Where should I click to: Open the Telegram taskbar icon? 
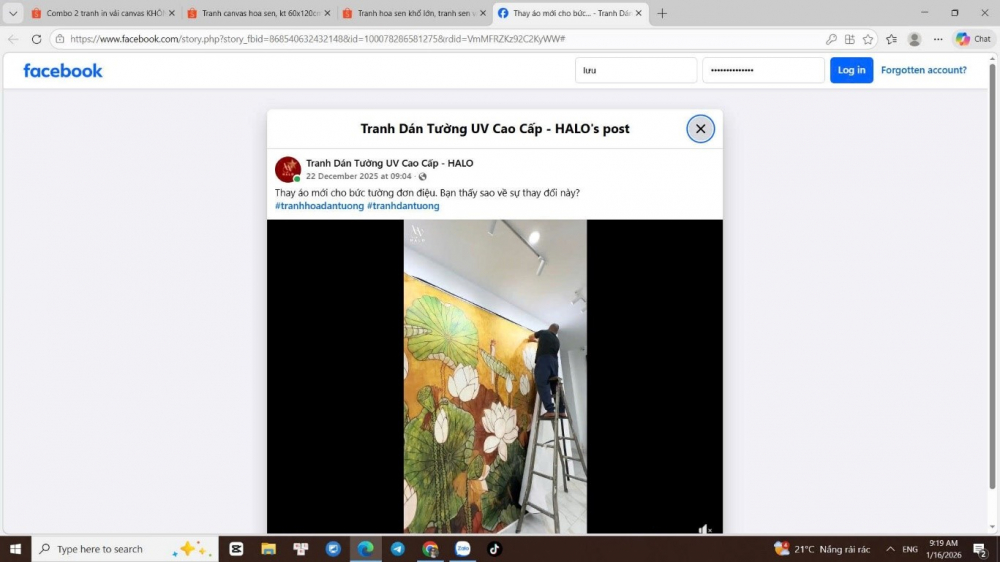click(x=398, y=549)
